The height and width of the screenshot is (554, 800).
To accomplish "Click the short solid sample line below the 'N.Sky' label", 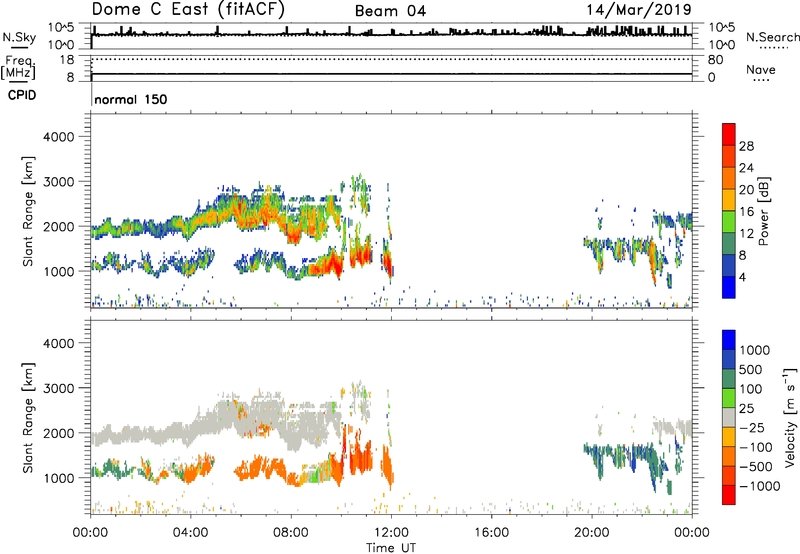I will point(19,47).
